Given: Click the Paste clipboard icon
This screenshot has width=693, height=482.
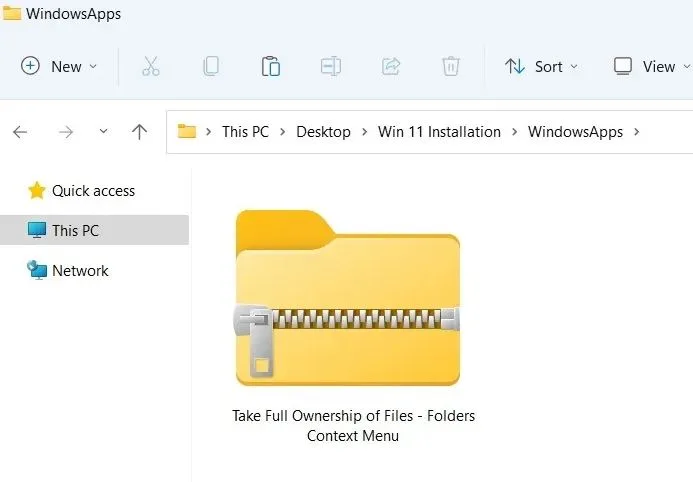Looking at the screenshot, I should pos(270,67).
